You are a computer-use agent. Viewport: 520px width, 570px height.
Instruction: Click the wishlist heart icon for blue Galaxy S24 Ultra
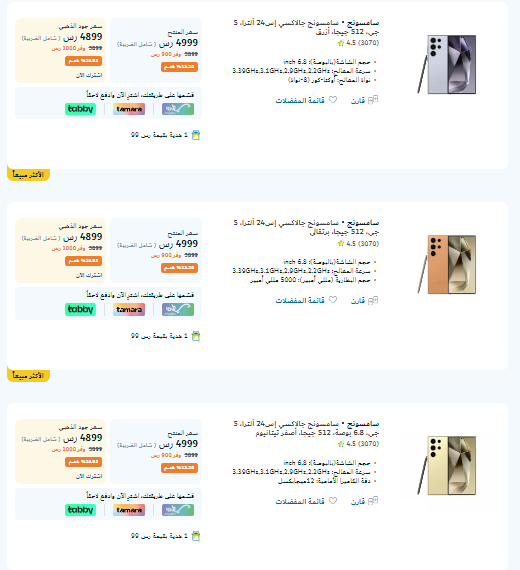coord(333,100)
